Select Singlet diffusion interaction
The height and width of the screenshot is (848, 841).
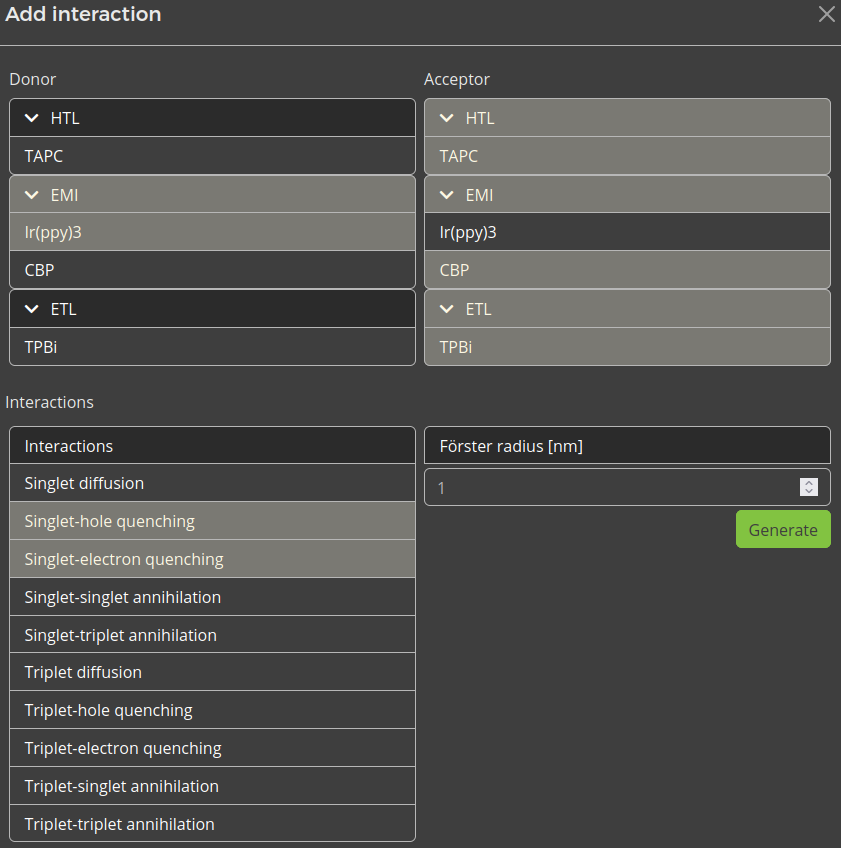point(212,483)
